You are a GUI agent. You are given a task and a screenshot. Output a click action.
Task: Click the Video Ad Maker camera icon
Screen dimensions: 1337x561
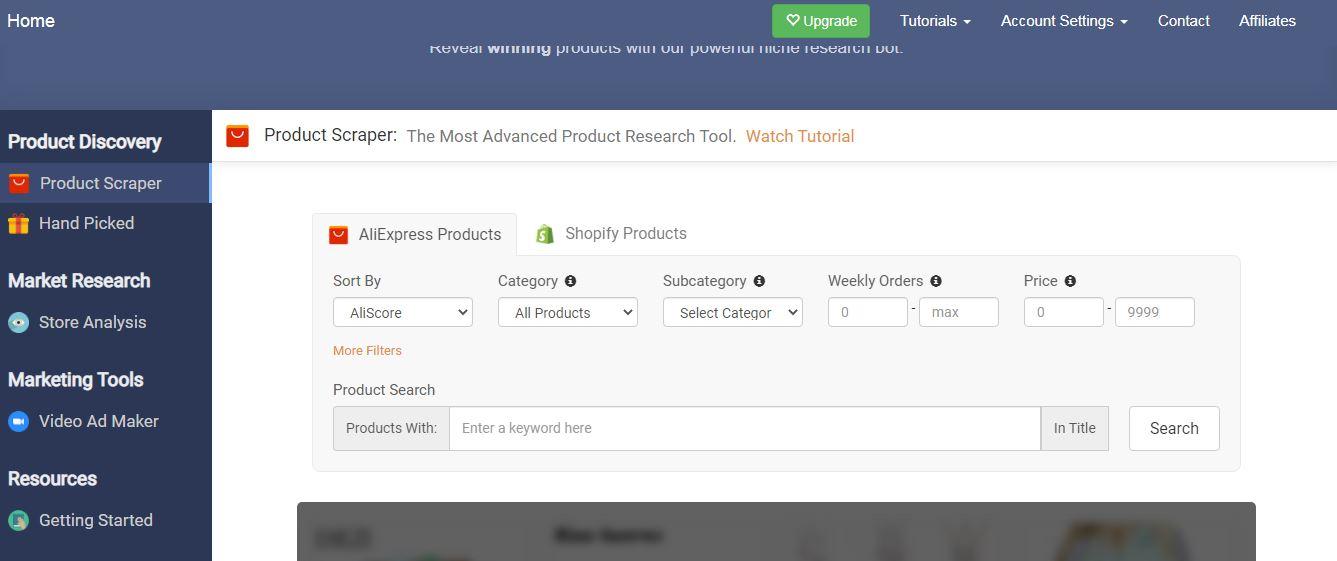pos(18,421)
